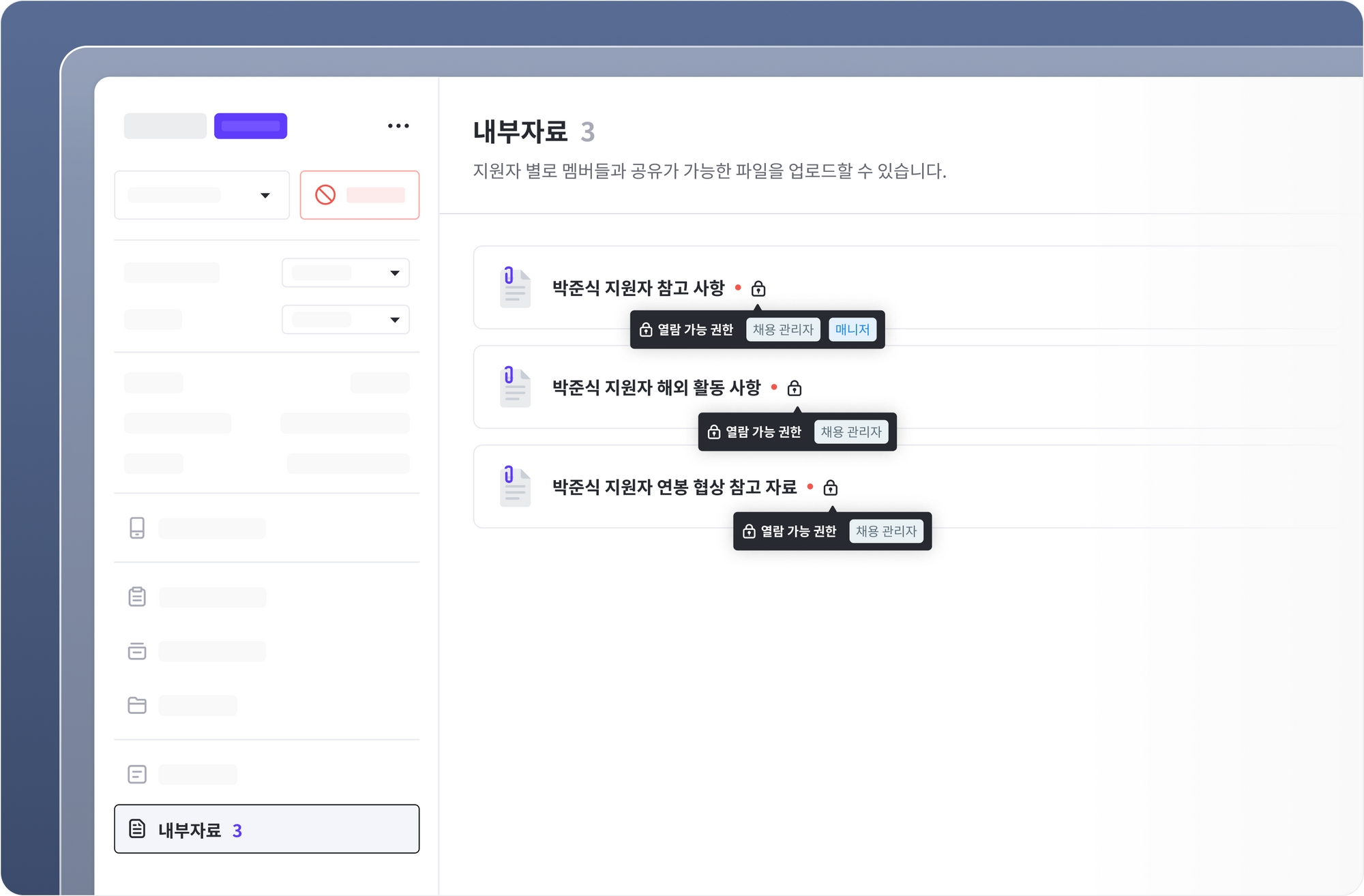
Task: Expand the wide dropdown beside red button
Action: tap(202, 196)
